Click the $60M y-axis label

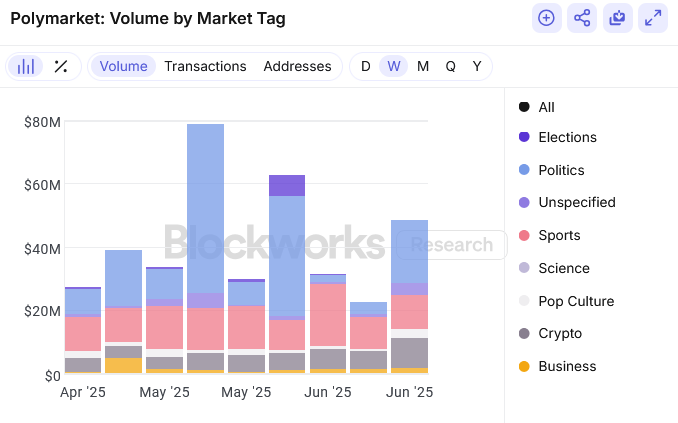tap(42, 186)
